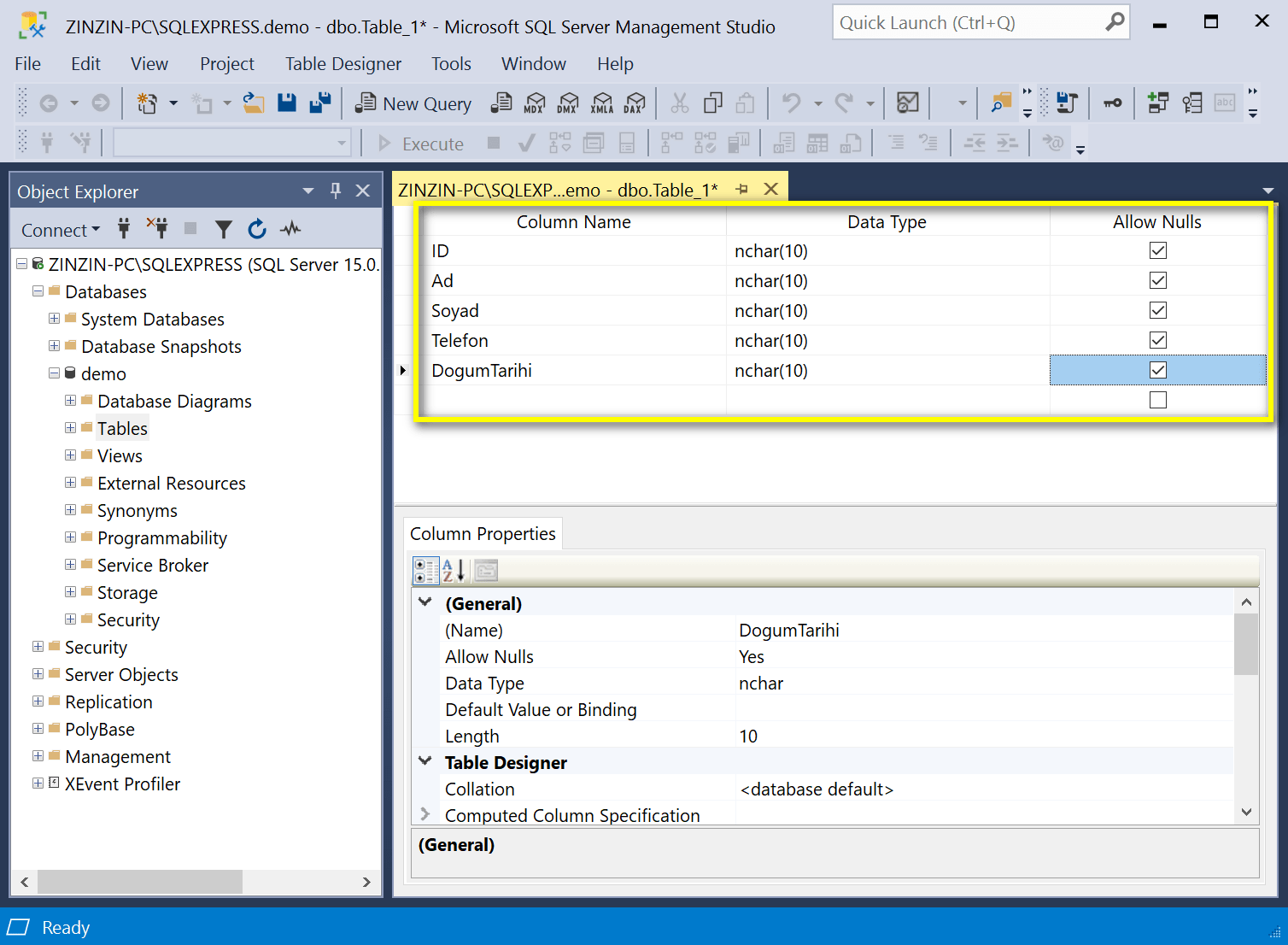This screenshot has width=1288, height=945.
Task: Close the dbo.Table_1 tab
Action: [x=770, y=189]
